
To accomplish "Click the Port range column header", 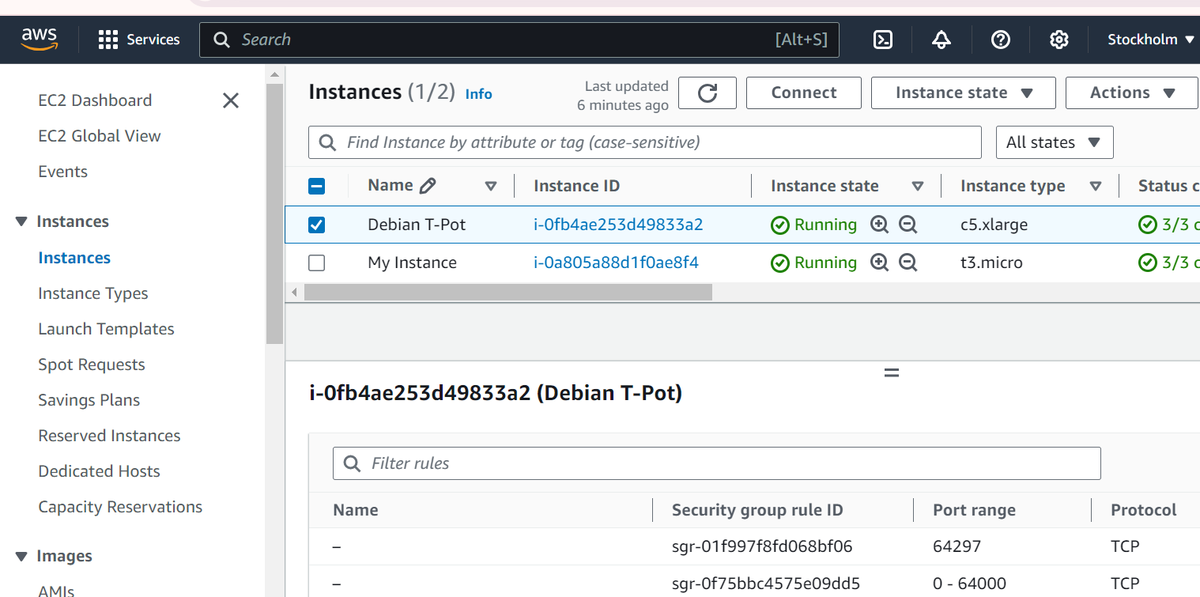I will 974,510.
